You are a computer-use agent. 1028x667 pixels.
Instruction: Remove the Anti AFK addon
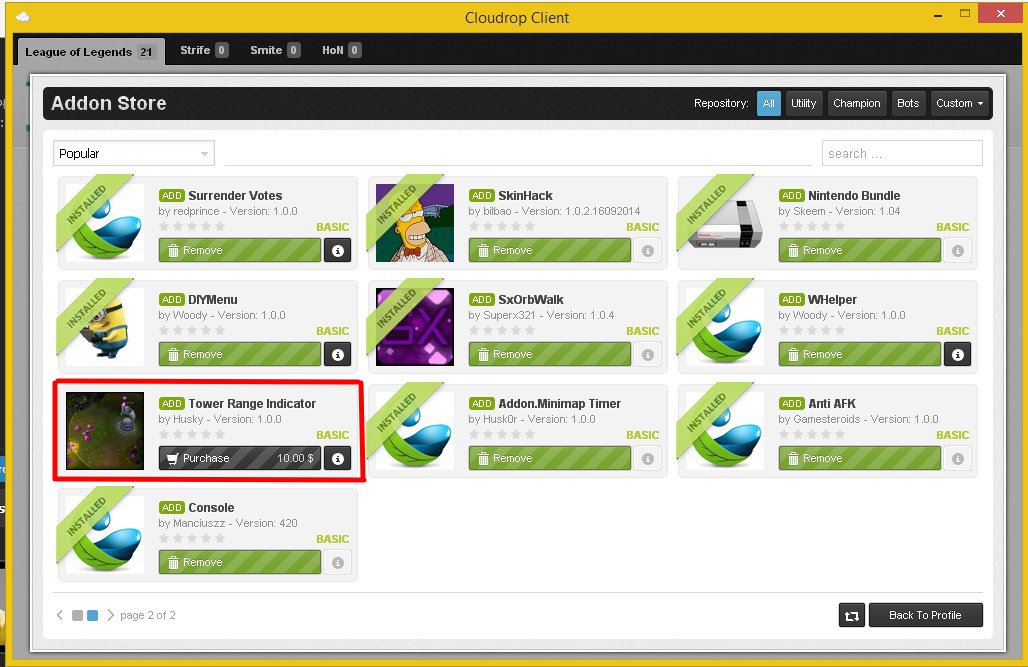point(860,458)
